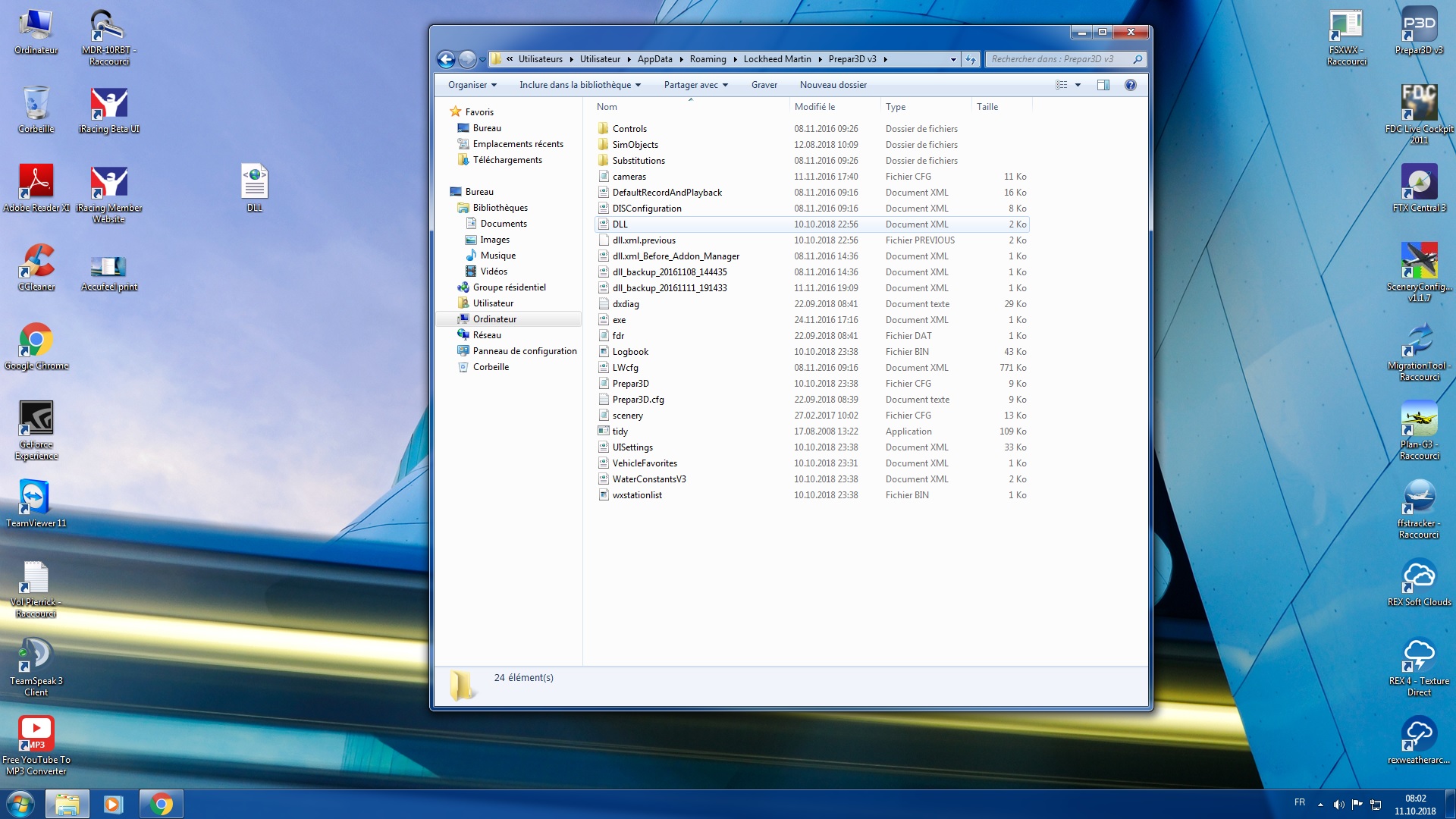Viewport: 1456px width, 819px height.
Task: Select Ordinateur in navigation pane
Action: click(494, 319)
